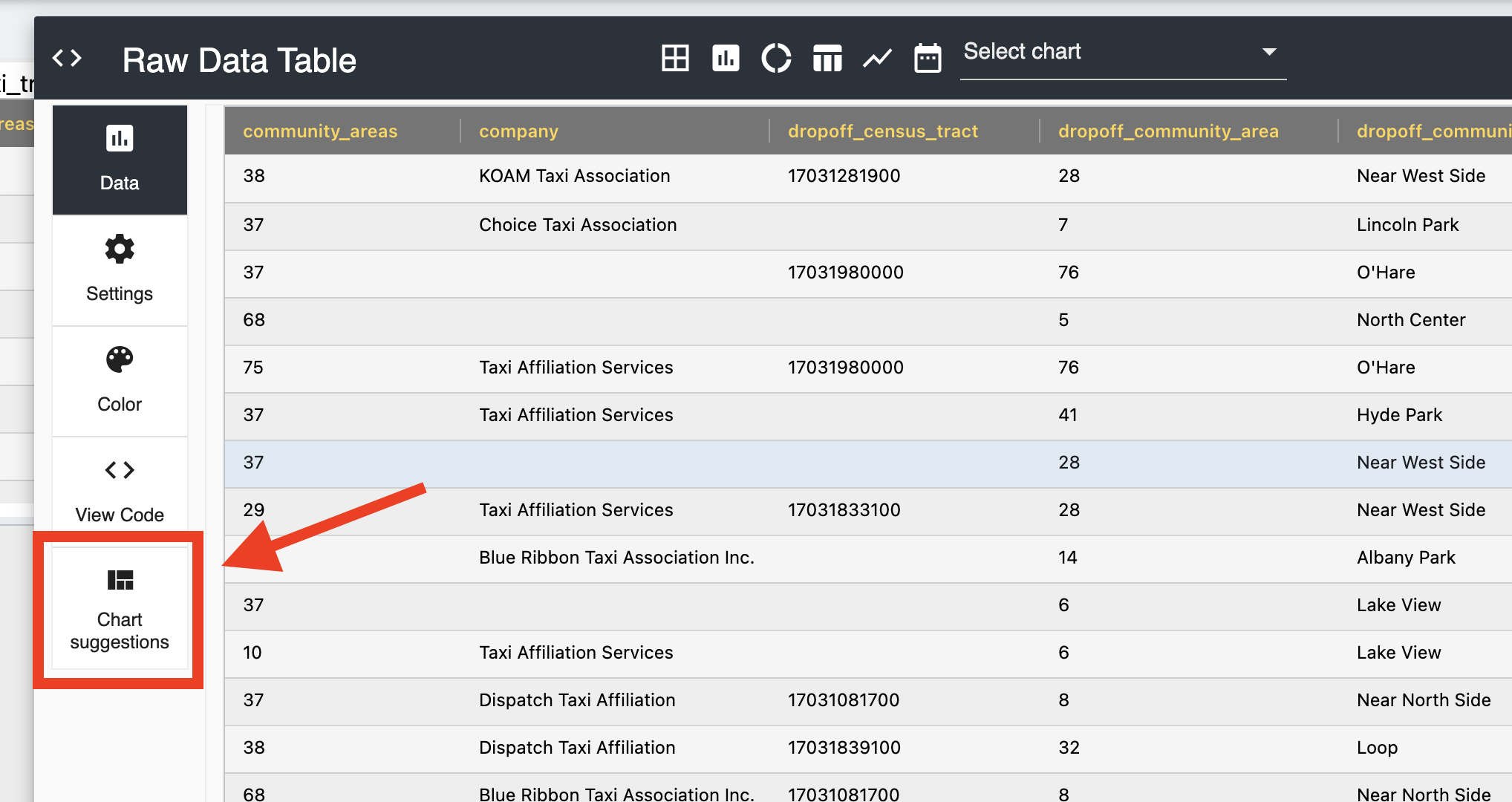1512x802 pixels.
Task: Switch to the Data tab
Action: (120, 159)
